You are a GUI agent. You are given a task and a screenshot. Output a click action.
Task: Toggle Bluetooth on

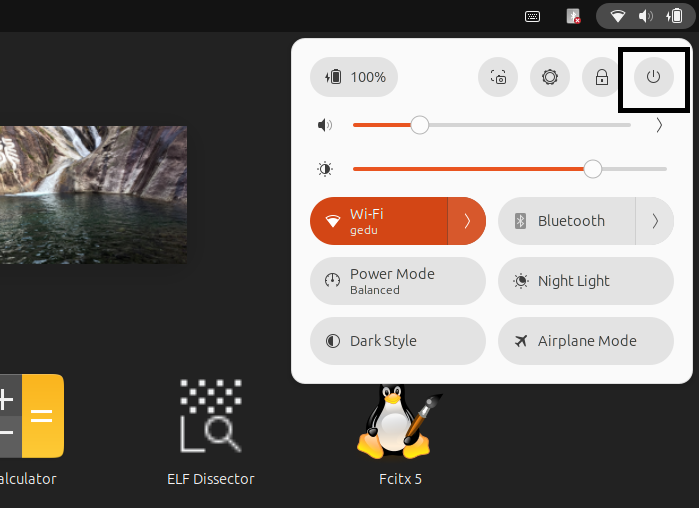click(x=567, y=221)
